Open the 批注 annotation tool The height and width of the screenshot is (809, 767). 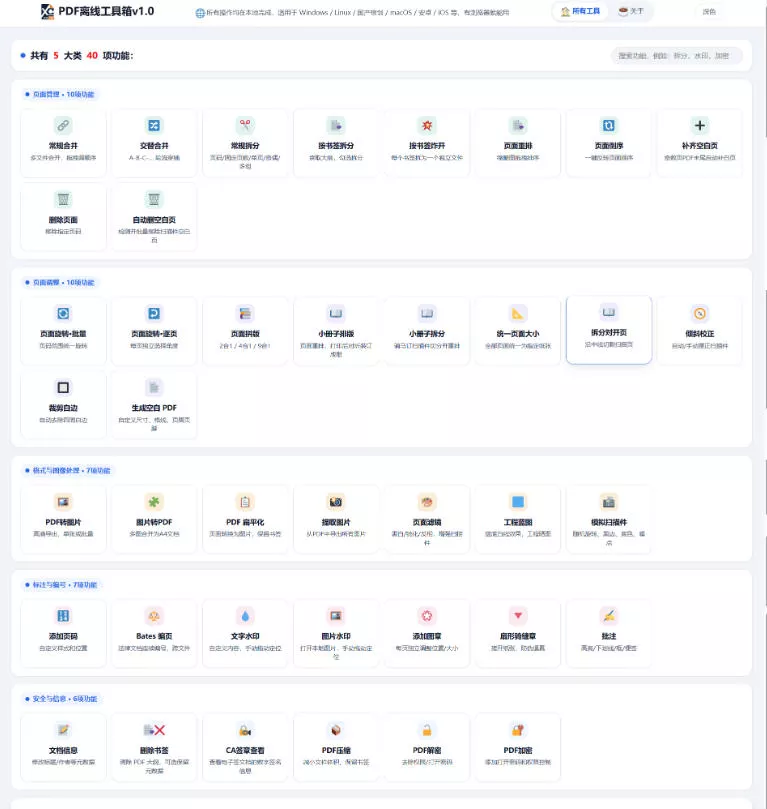point(609,634)
